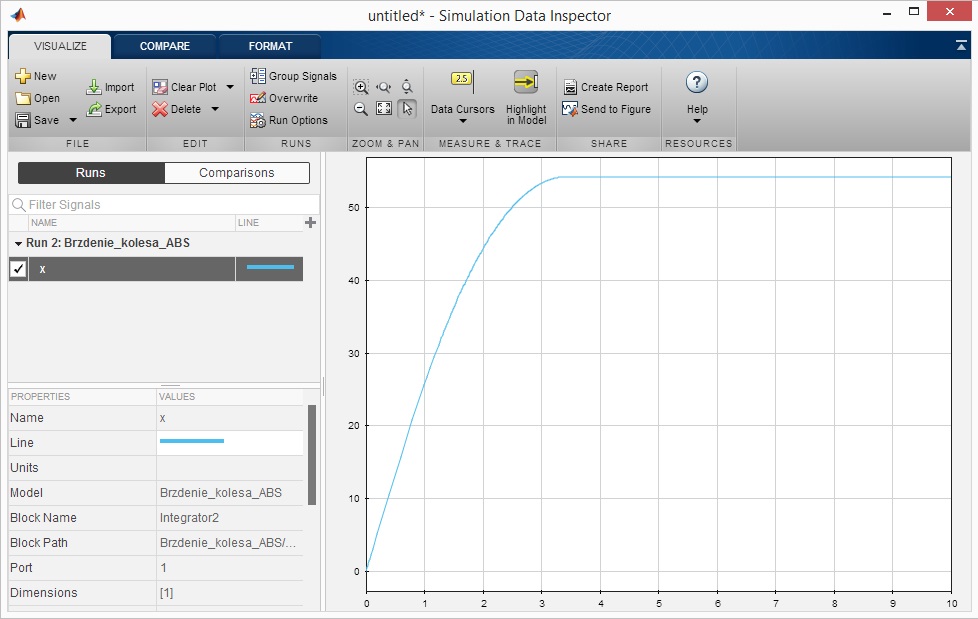Click the Port value 1

click(x=163, y=568)
